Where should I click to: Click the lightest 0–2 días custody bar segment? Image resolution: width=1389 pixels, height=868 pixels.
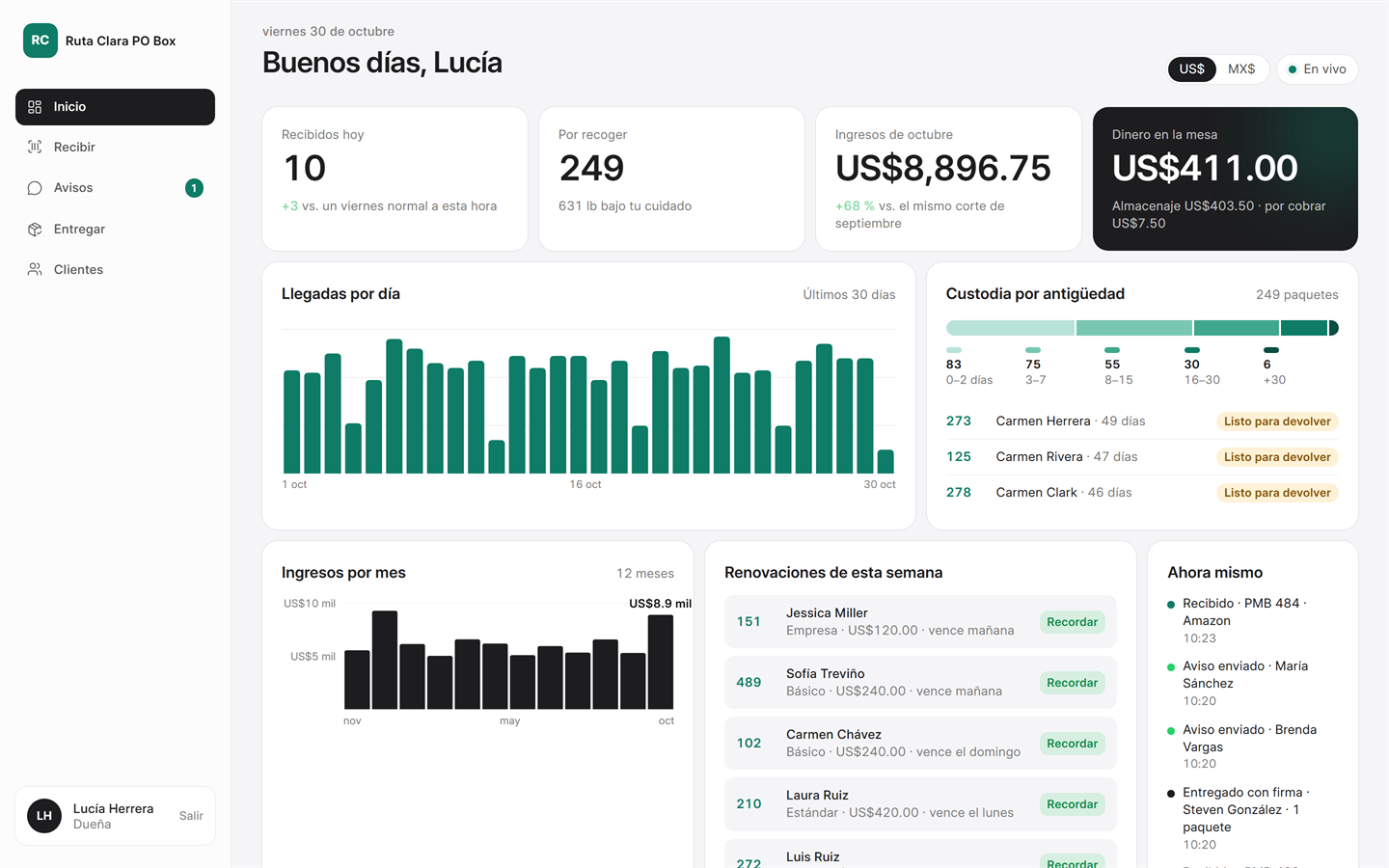(x=1010, y=328)
